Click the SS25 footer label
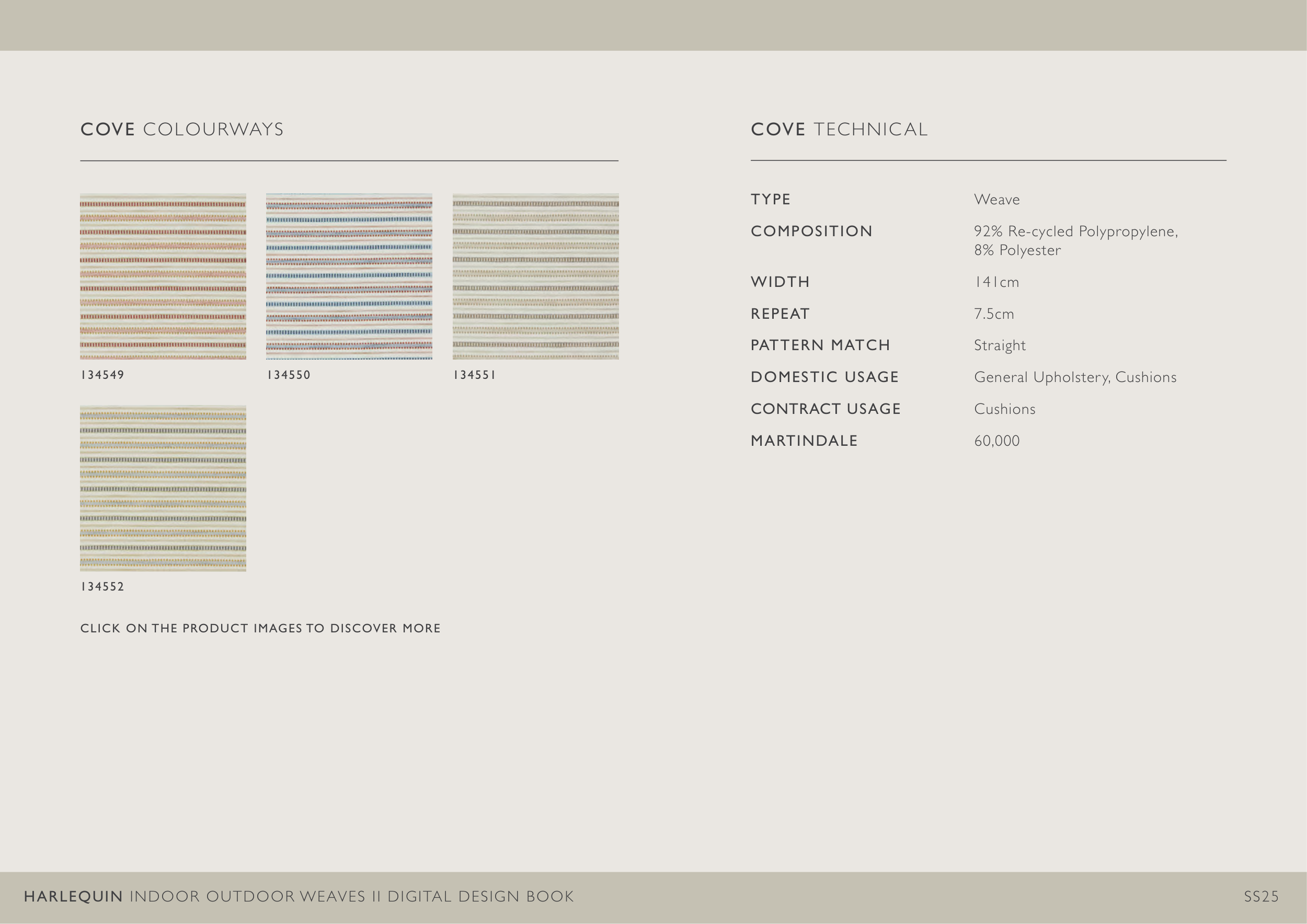Screen dimensions: 1307x924 (1261, 897)
